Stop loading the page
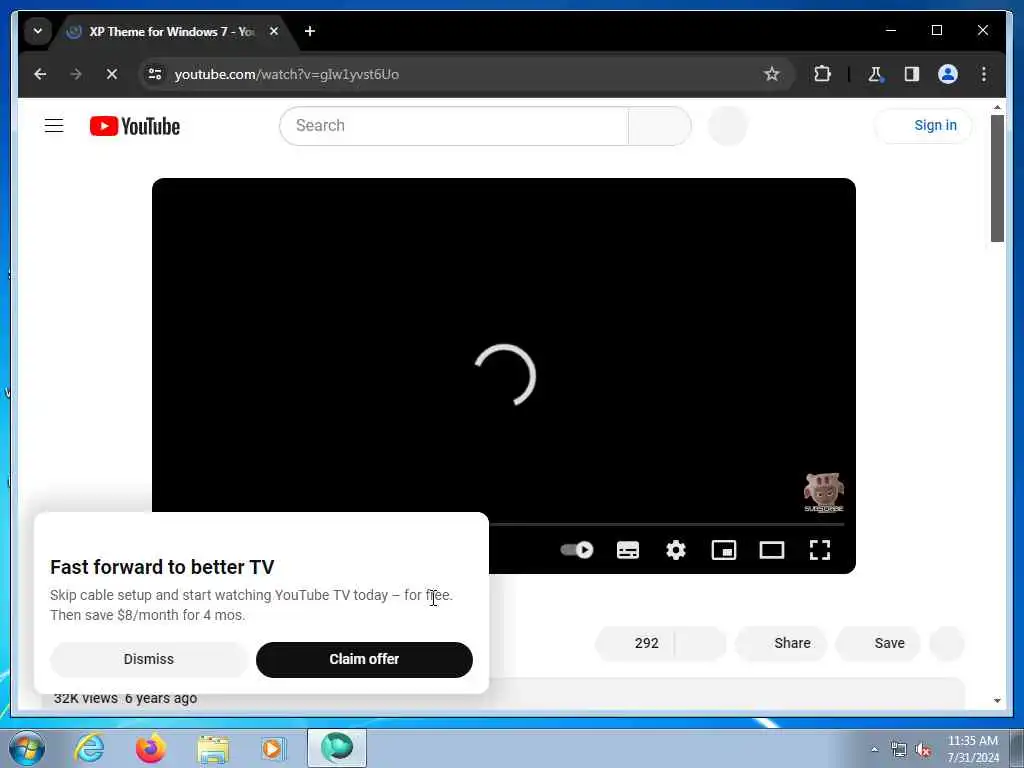Viewport: 1024px width, 768px height. pyautogui.click(x=112, y=74)
